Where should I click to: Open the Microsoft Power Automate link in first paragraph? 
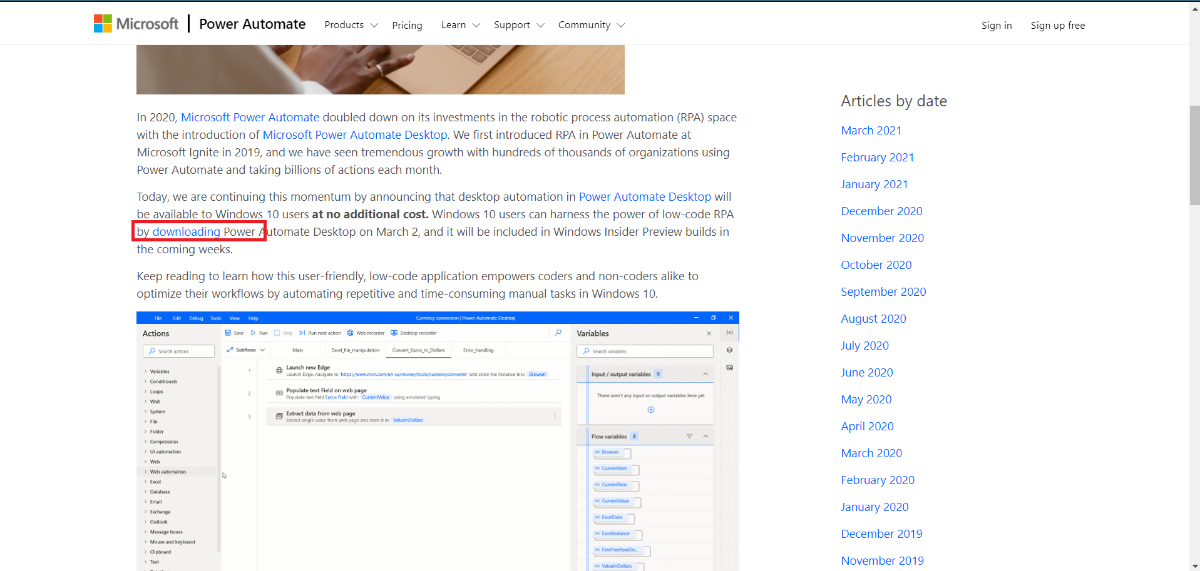250,117
